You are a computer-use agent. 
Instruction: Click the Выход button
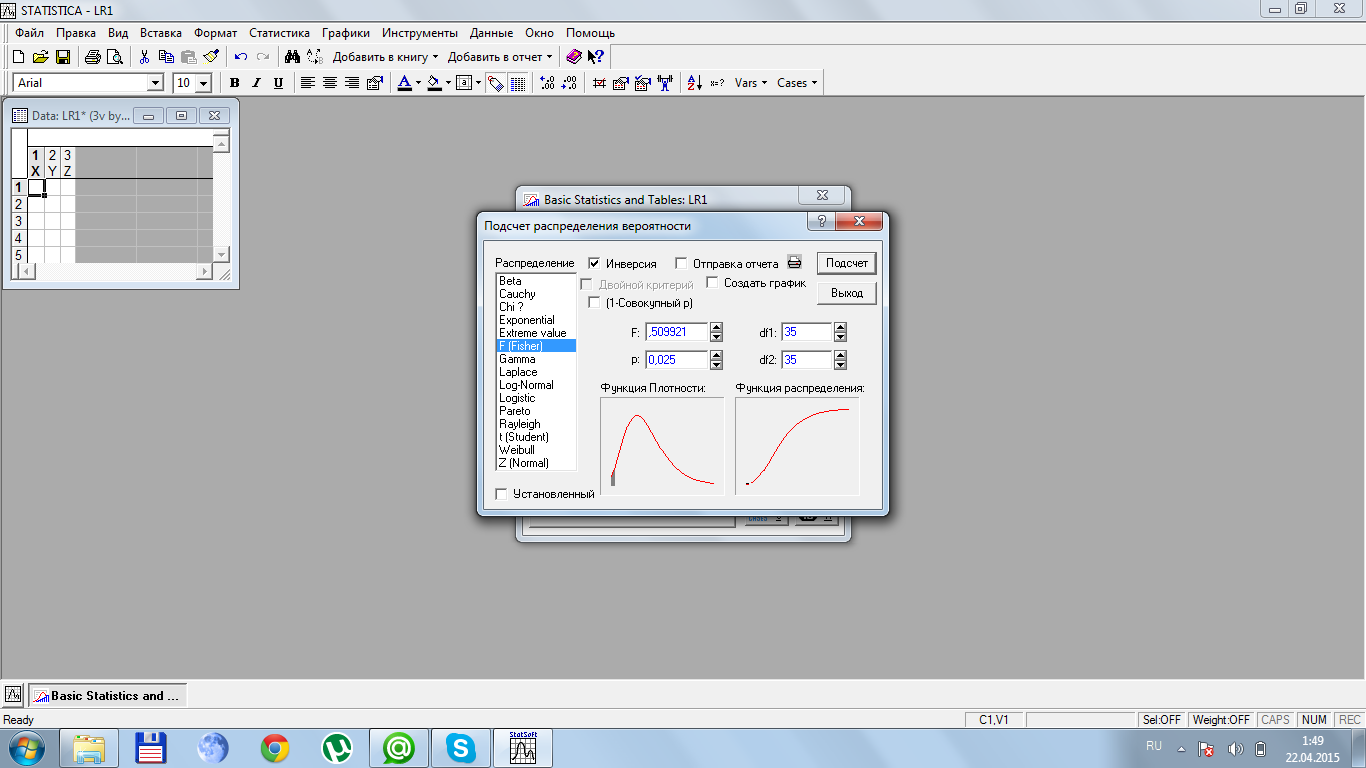(x=847, y=293)
